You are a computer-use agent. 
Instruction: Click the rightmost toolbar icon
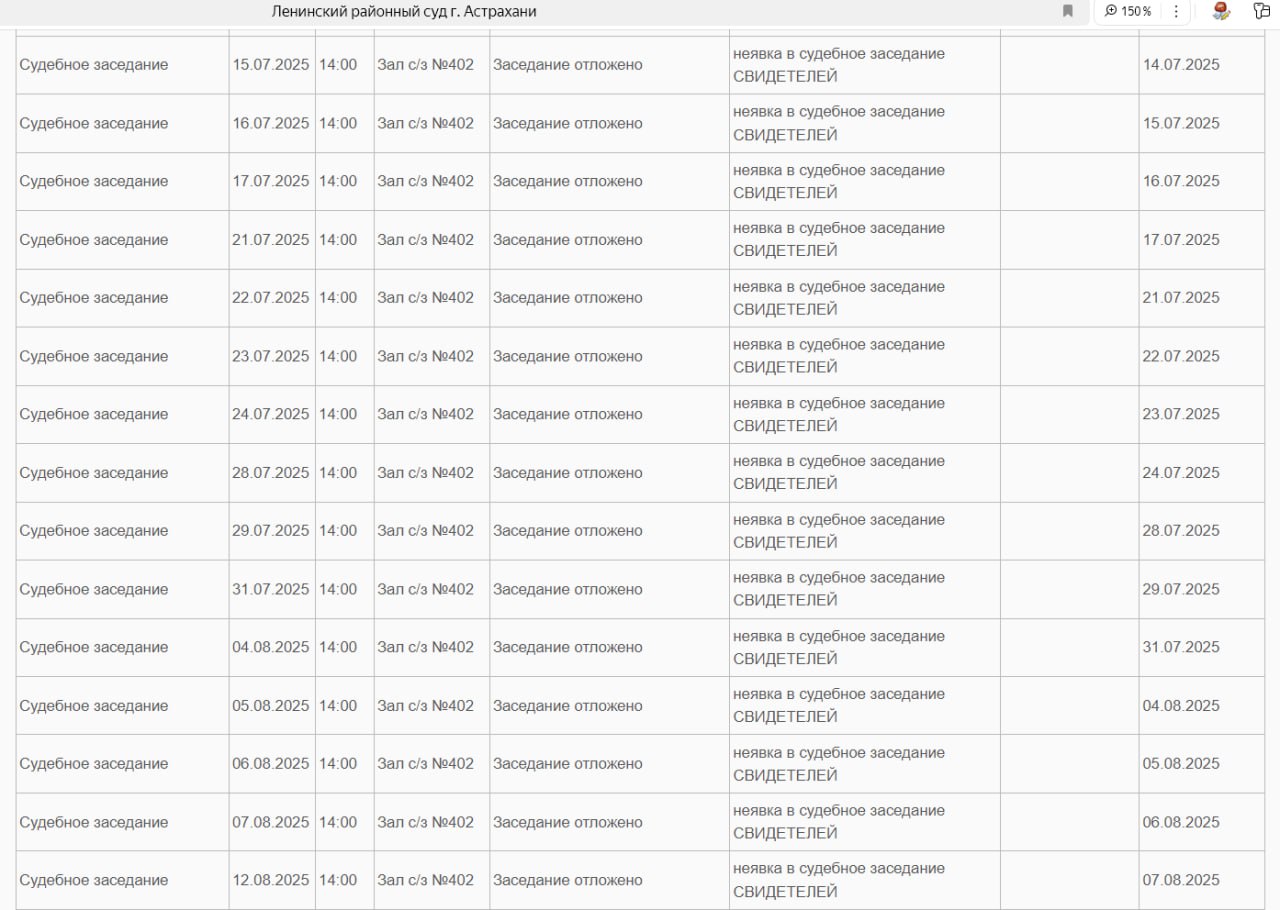1261,11
